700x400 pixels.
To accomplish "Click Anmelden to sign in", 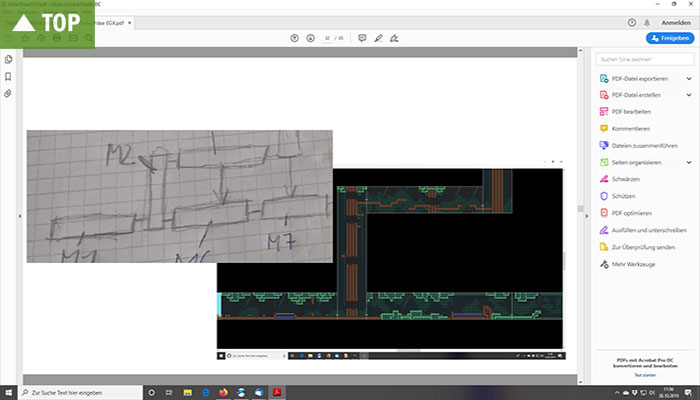I will click(673, 22).
